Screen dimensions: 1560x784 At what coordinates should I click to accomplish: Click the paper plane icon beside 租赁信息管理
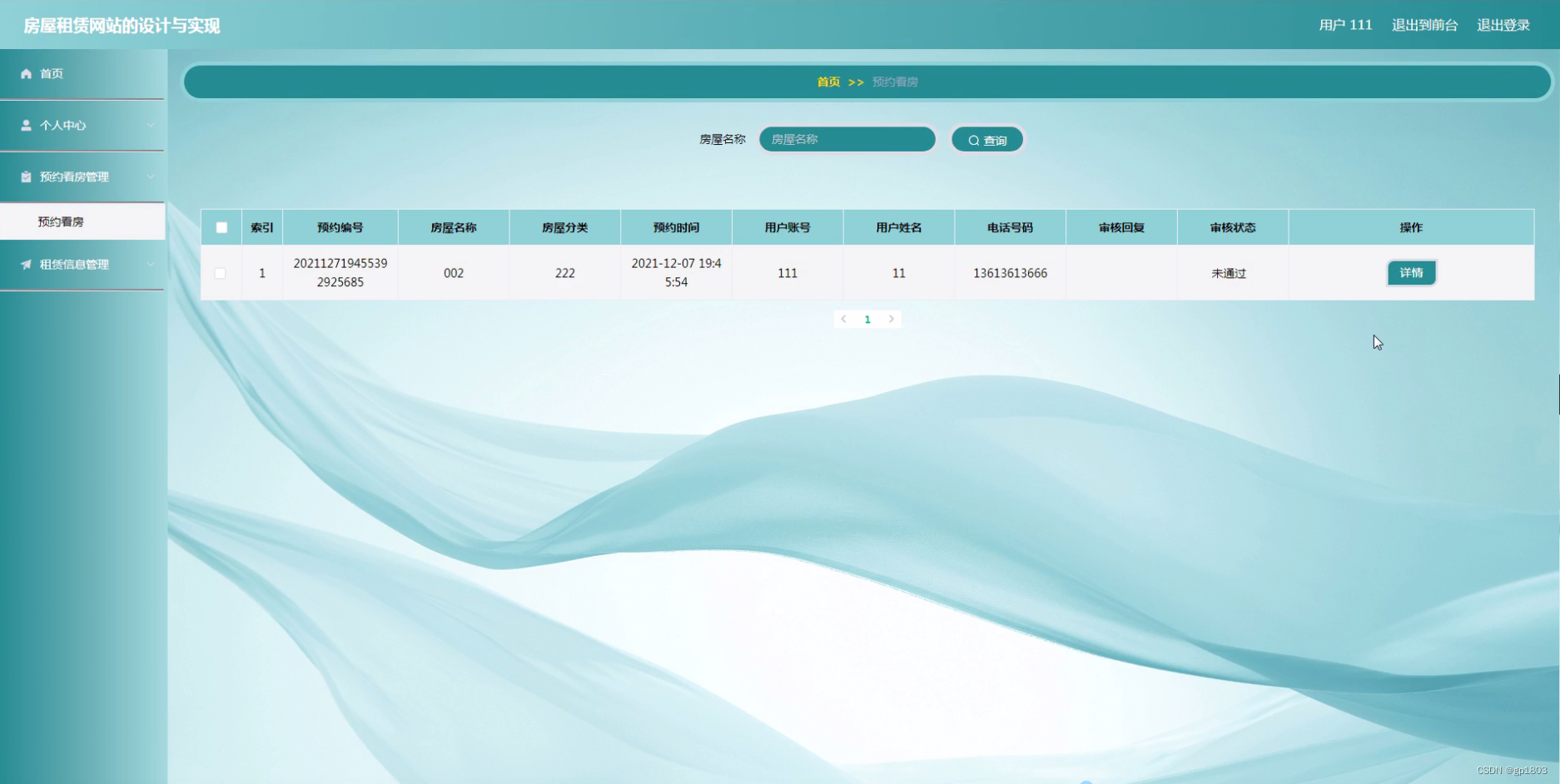pos(26,265)
